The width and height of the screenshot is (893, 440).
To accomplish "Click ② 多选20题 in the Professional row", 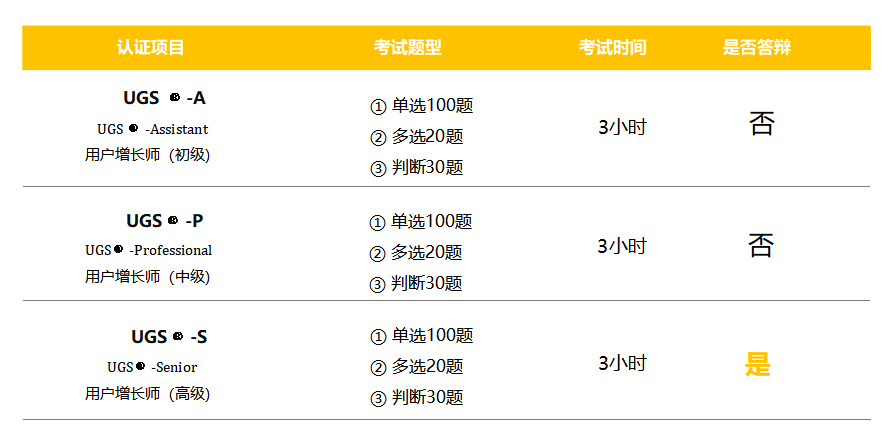I will [x=416, y=253].
